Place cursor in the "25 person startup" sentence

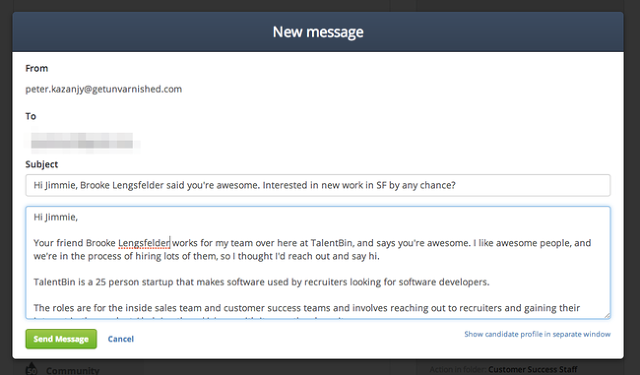point(261,282)
